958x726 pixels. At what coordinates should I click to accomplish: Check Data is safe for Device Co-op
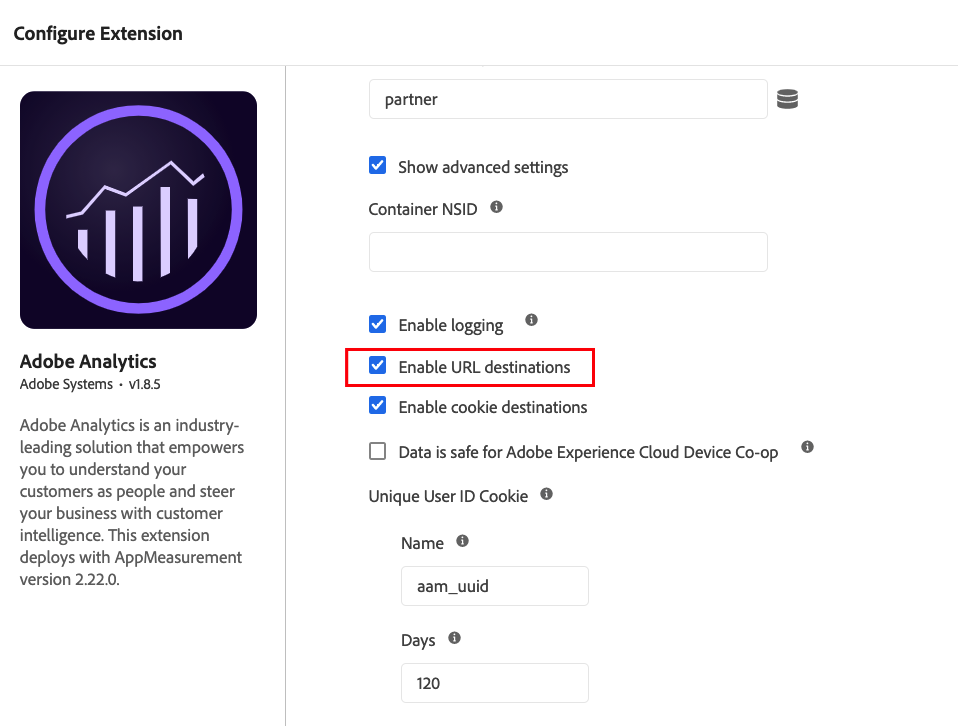[x=378, y=451]
